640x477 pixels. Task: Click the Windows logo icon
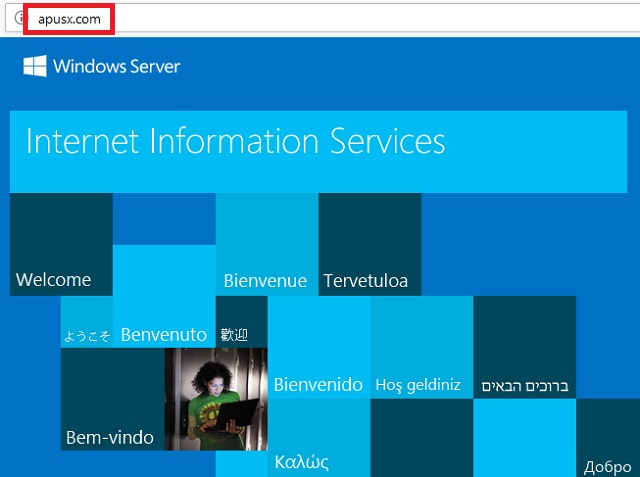pos(35,66)
